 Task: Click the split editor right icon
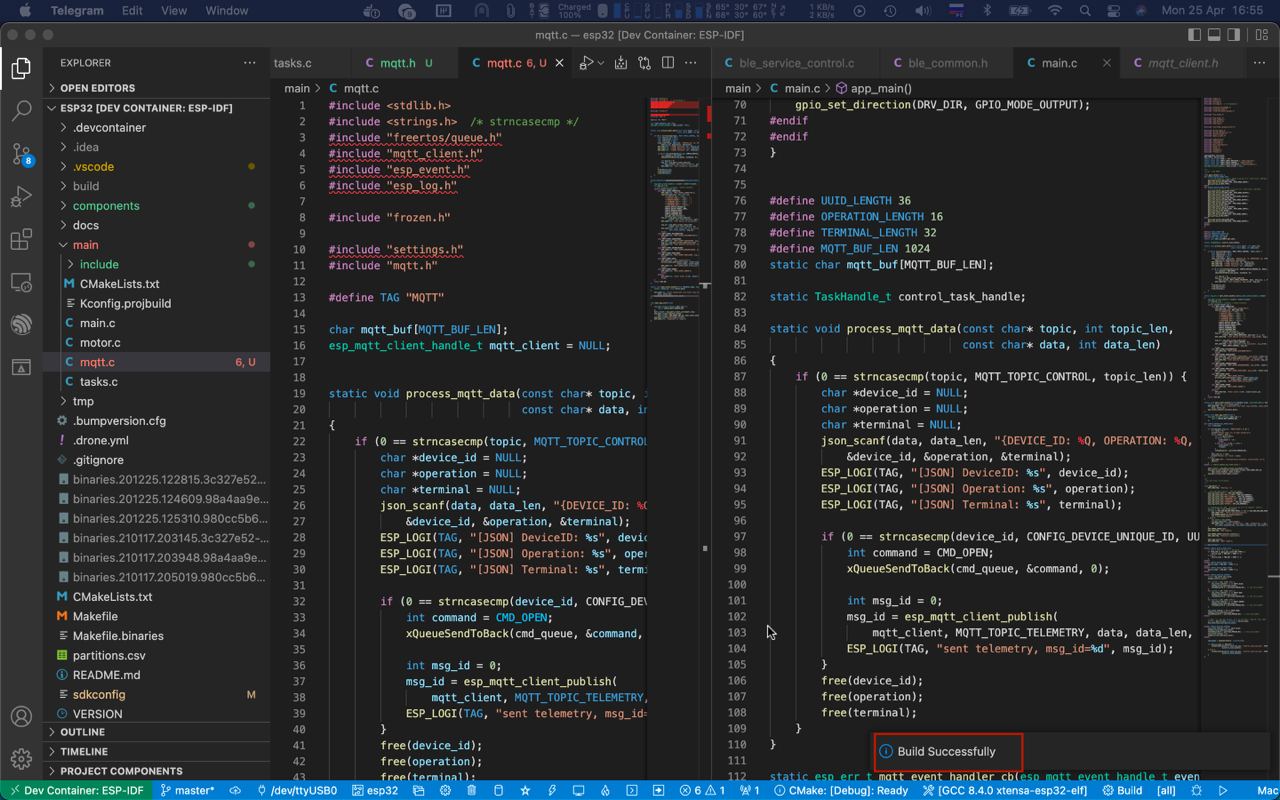(x=668, y=63)
